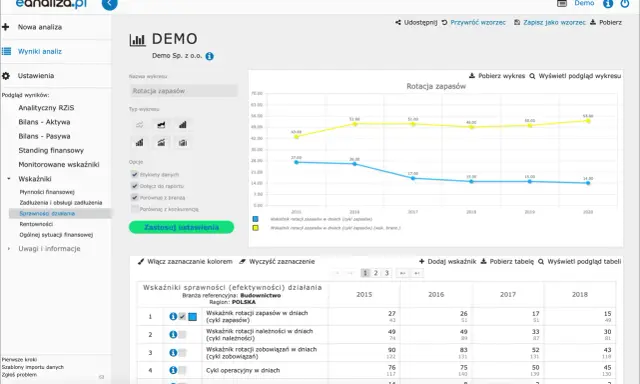Click Wyświetl podgląd tabeli
Viewport: 640px width, 384px height.
point(580,262)
